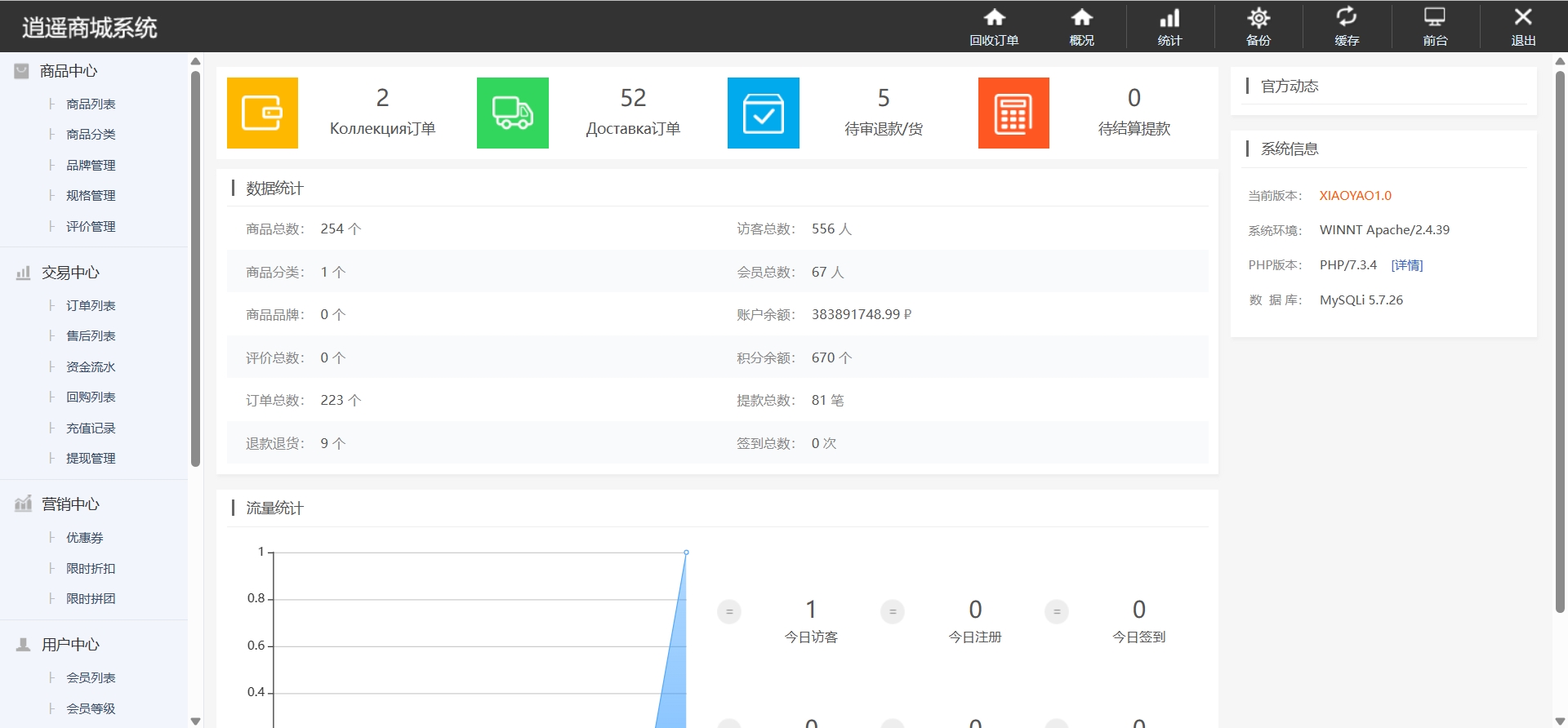
Task: Collapse the 商品中心 sidebar section
Action: (x=69, y=72)
